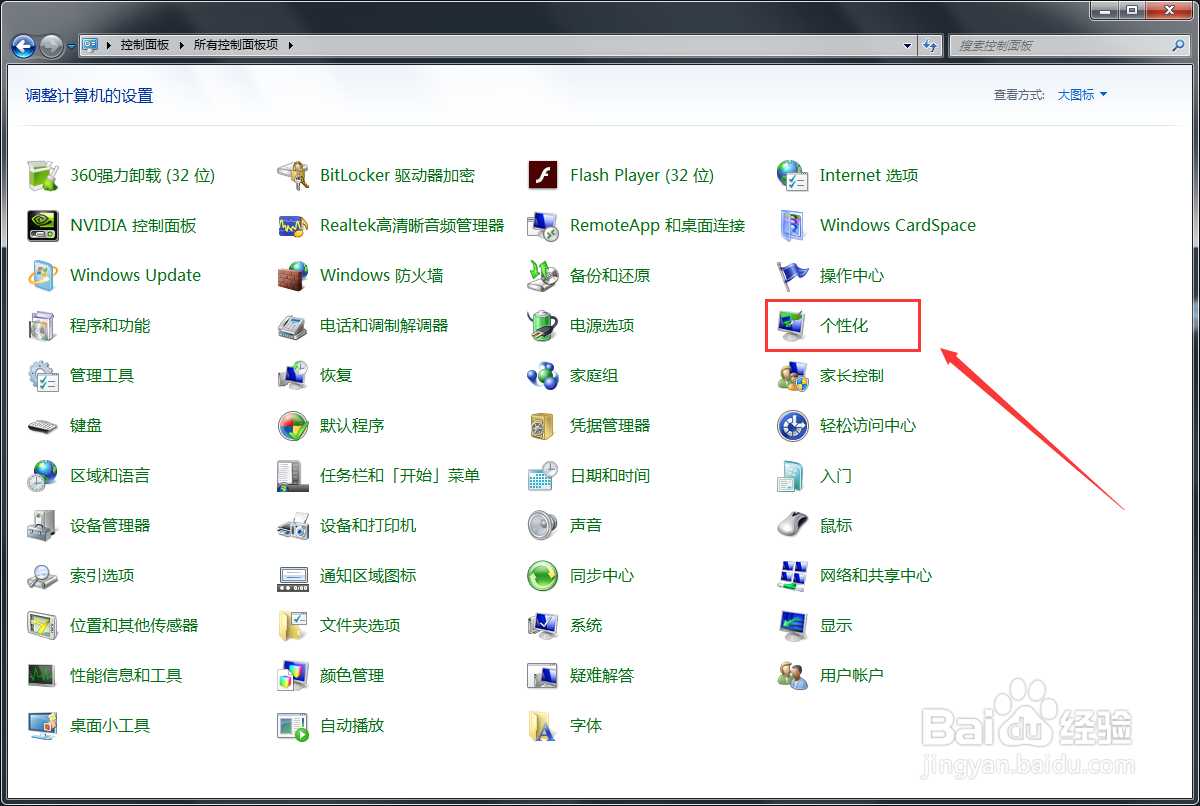Open the Windows 防火墙 icon
The width and height of the screenshot is (1200, 806).
[x=293, y=275]
